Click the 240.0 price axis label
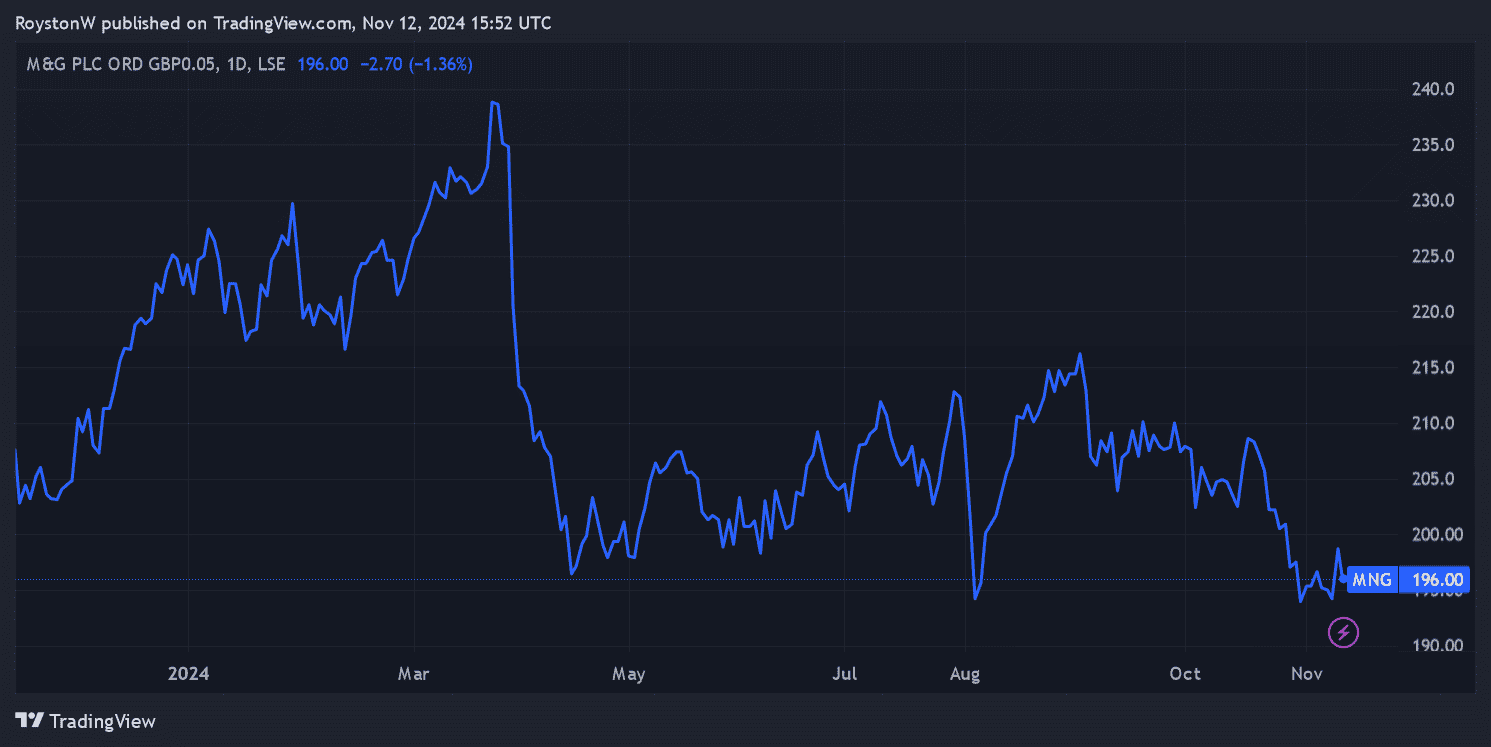Image resolution: width=1491 pixels, height=747 pixels. pyautogui.click(x=1426, y=90)
